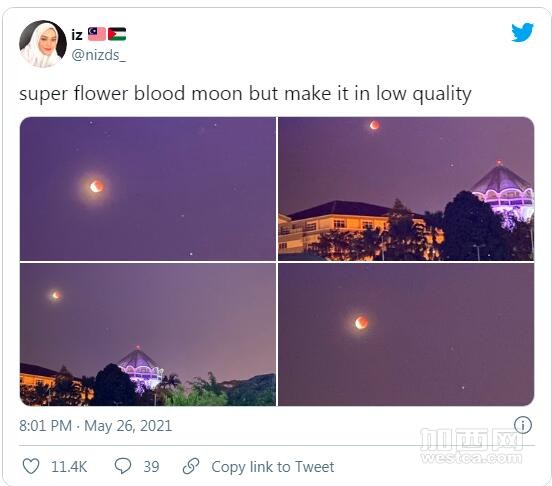Click the tweet text about blood moon
The width and height of the screenshot is (552, 486).
click(245, 94)
